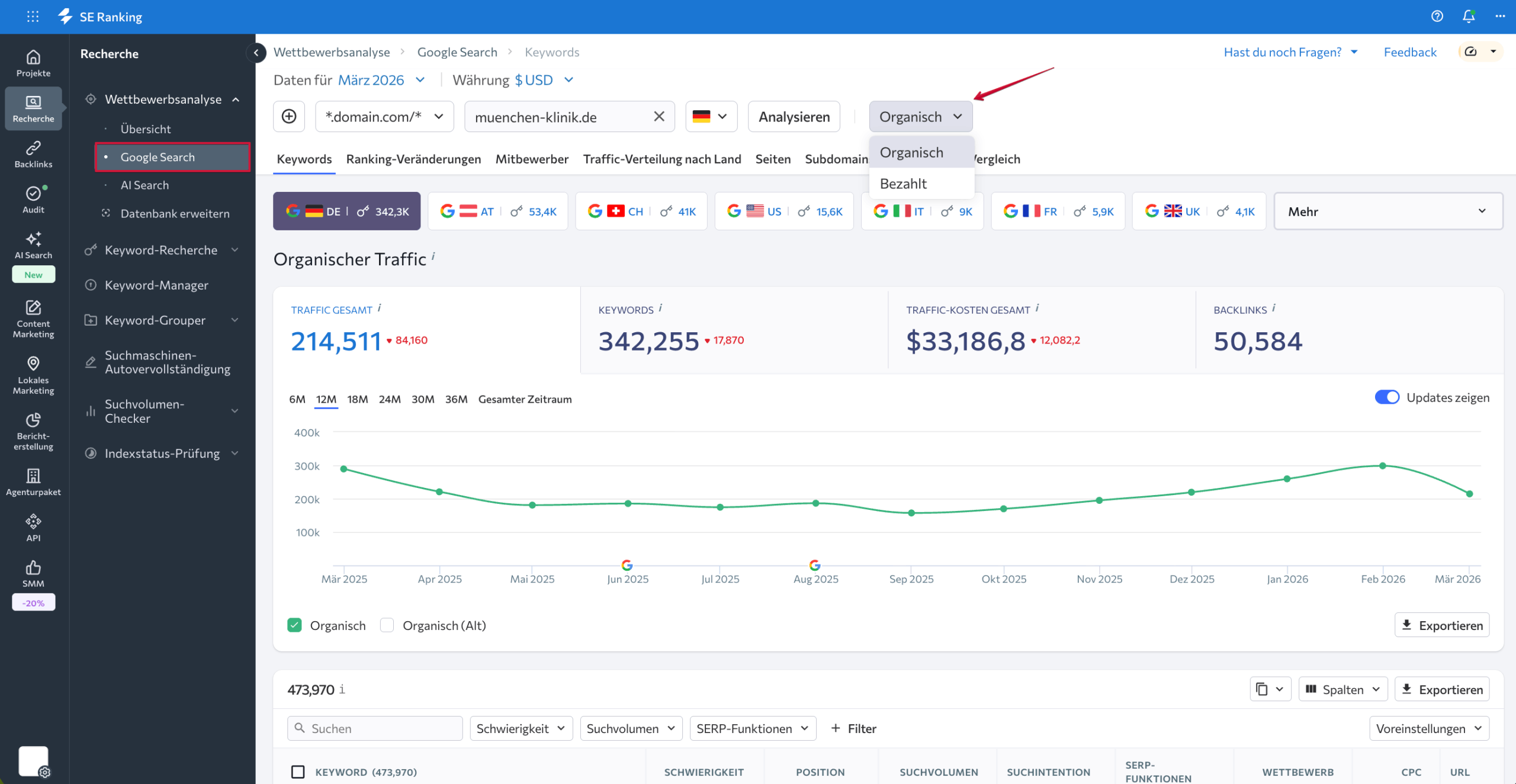Click the Analysieren button
The width and height of the screenshot is (1516, 784).
tap(794, 117)
